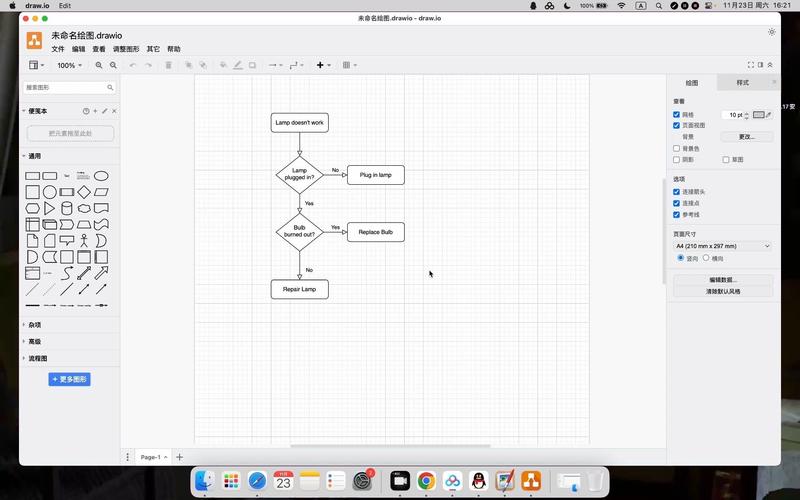The image size is (800, 500).
Task: Open the 100% zoom level dropdown
Action: coord(69,65)
